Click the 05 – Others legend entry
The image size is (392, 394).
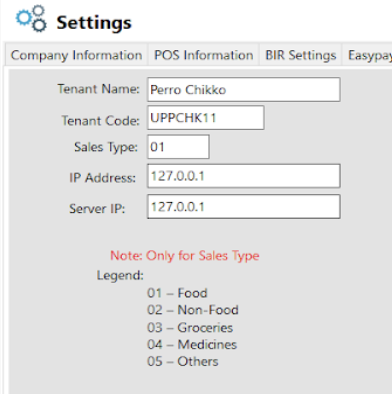click(182, 361)
